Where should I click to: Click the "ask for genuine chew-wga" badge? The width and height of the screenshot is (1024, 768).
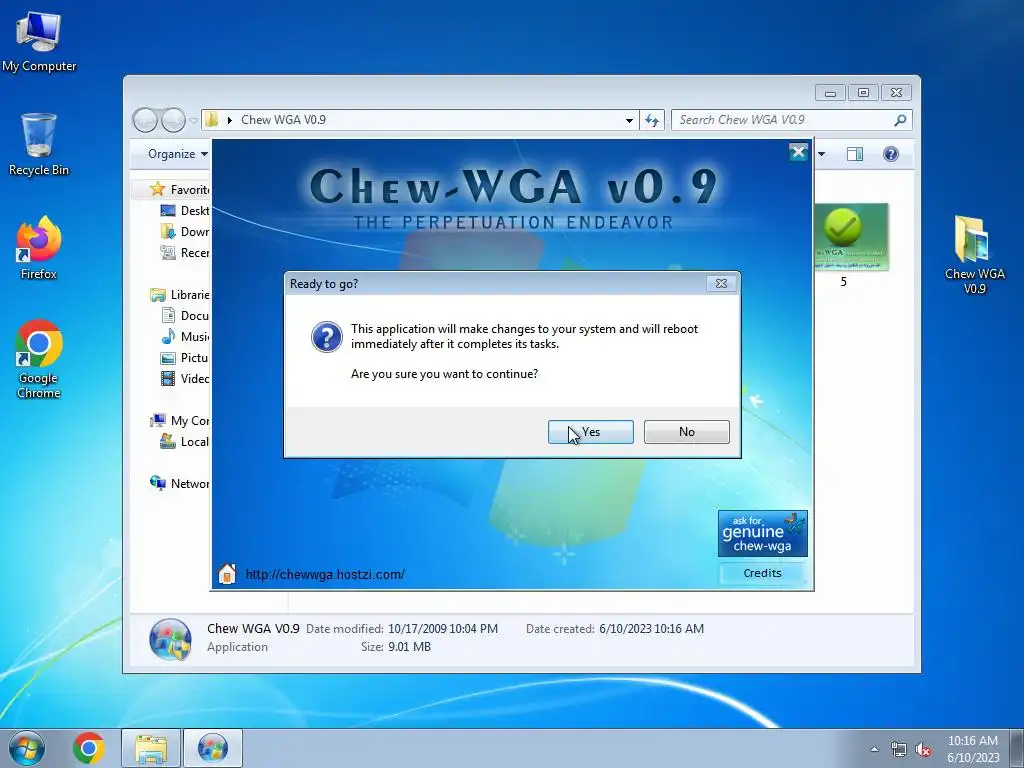click(762, 534)
